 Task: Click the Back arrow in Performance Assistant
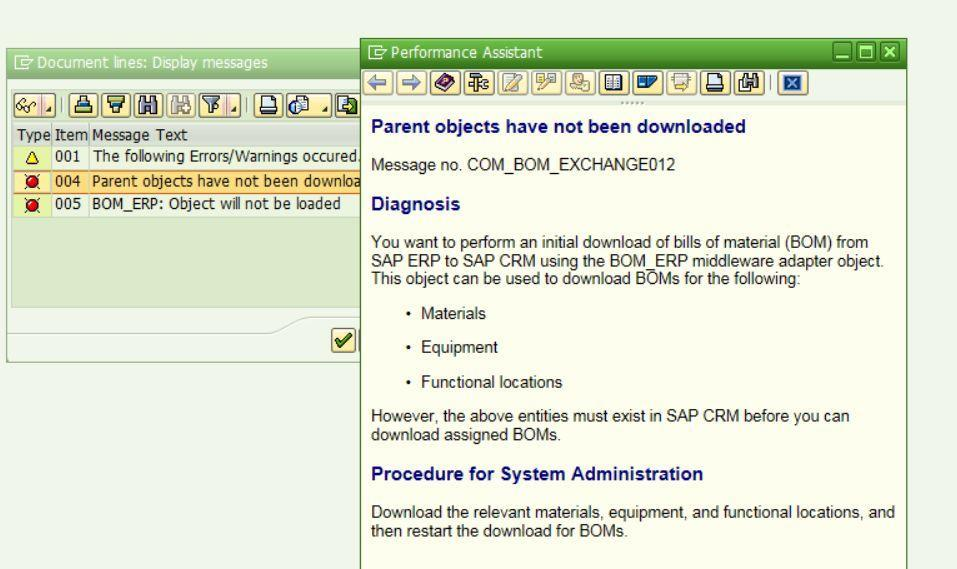378,83
